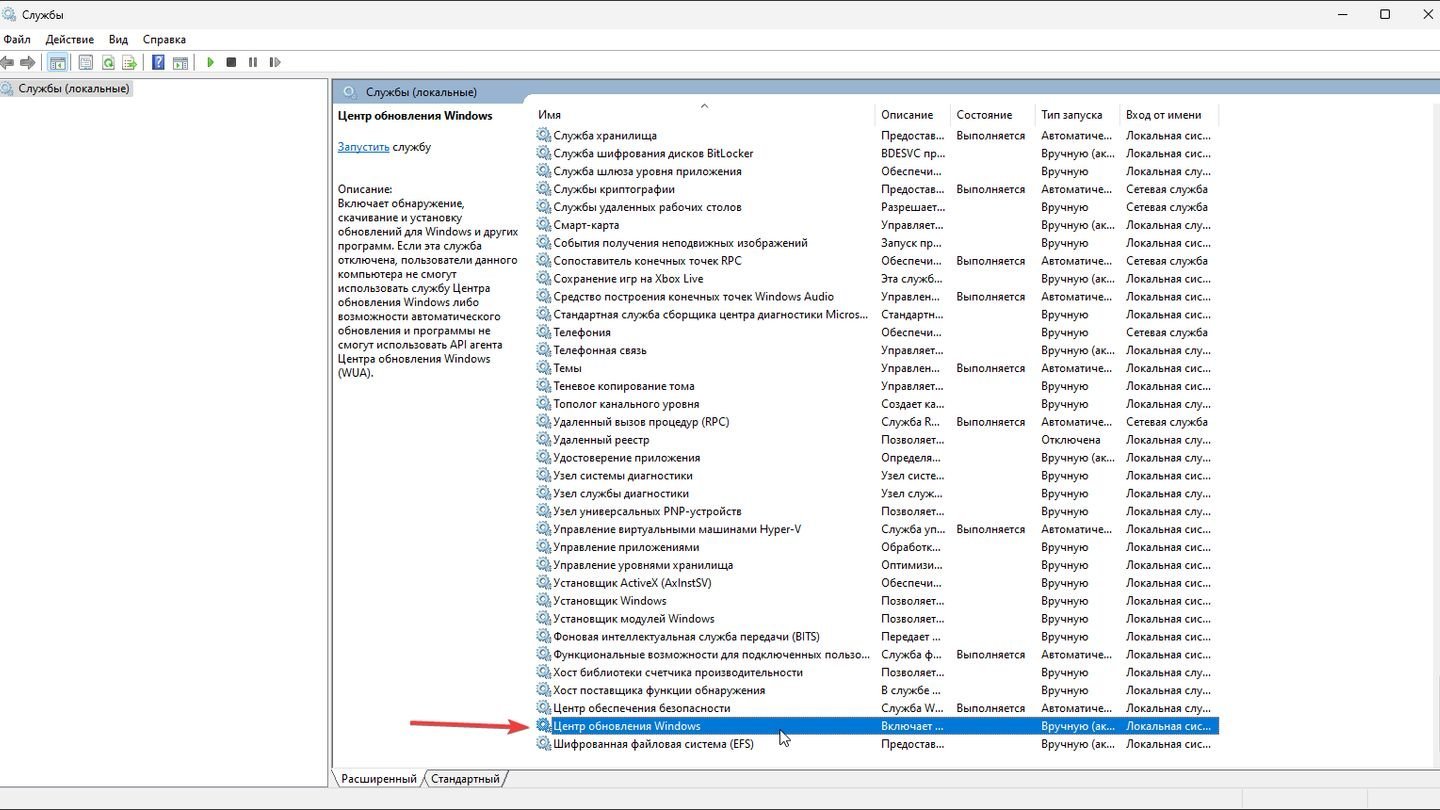This screenshot has height=810, width=1440.
Task: Click the Refresh toolbar icon
Action: click(107, 62)
